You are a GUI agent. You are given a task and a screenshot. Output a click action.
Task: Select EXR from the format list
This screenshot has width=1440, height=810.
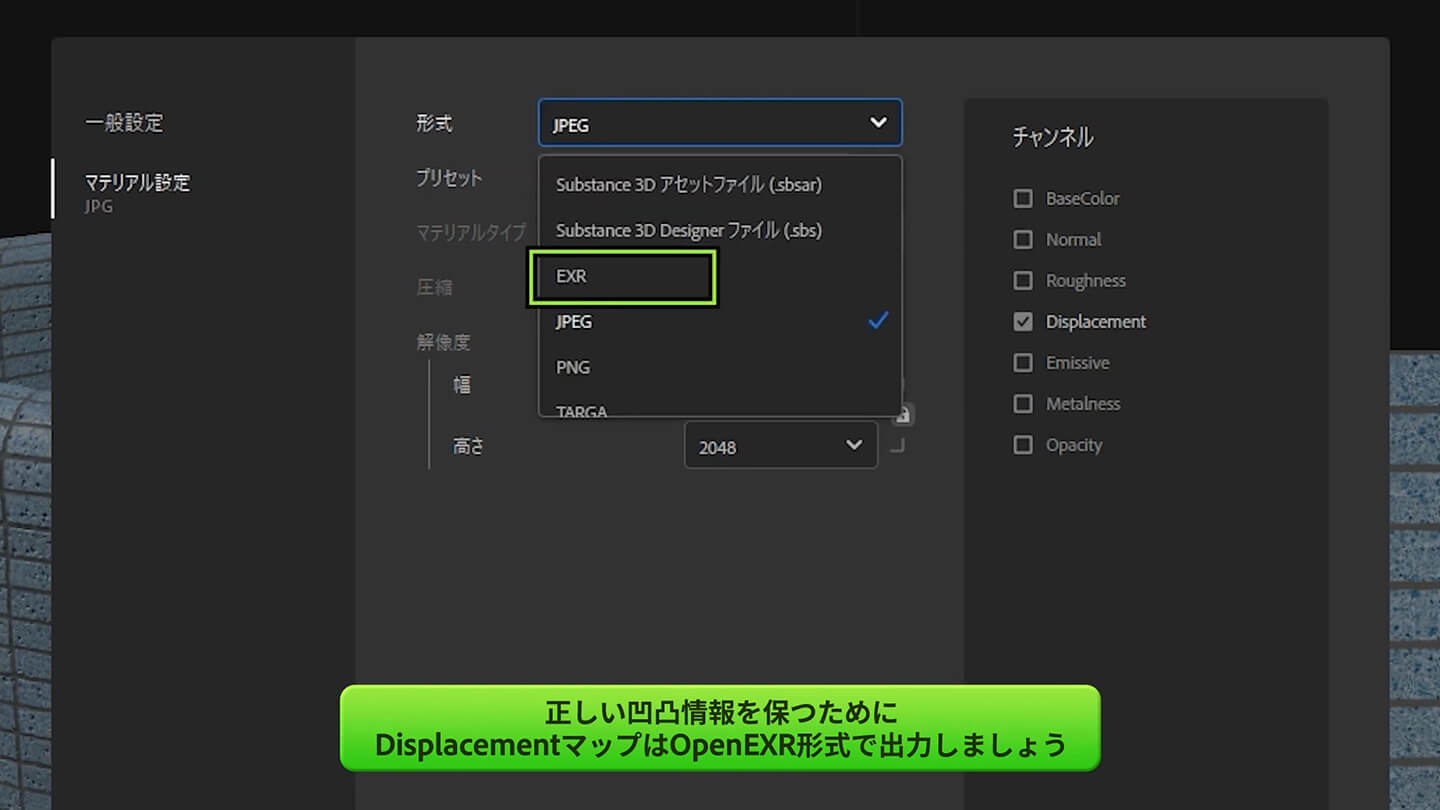720,277
